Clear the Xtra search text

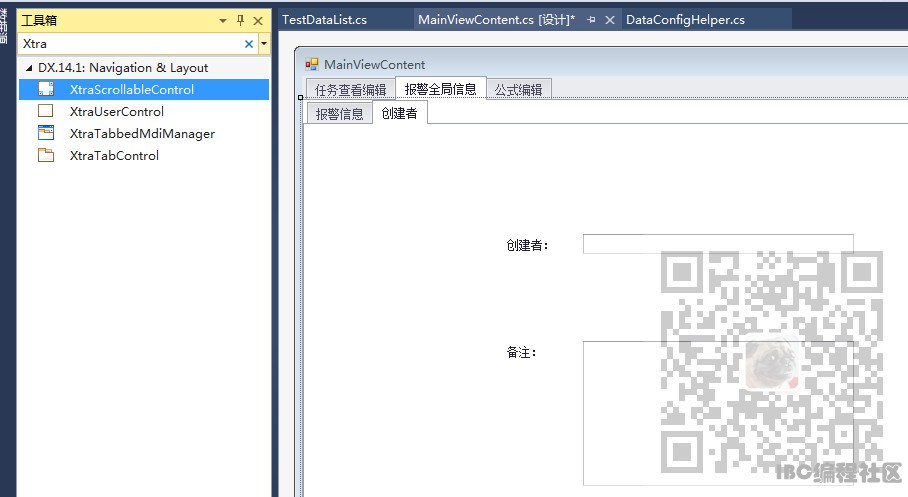(249, 43)
